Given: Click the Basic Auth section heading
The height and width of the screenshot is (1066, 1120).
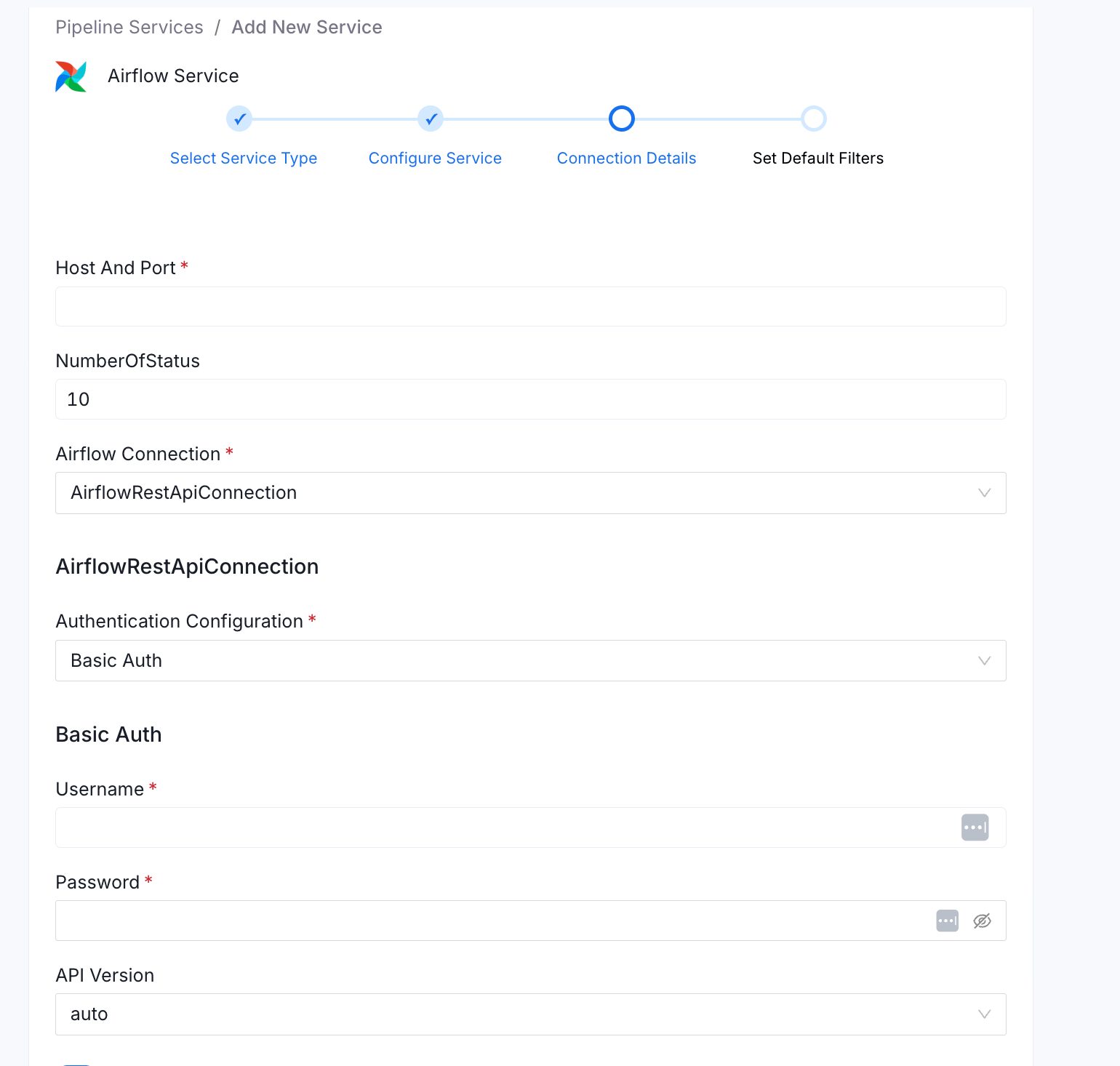Looking at the screenshot, I should [108, 734].
